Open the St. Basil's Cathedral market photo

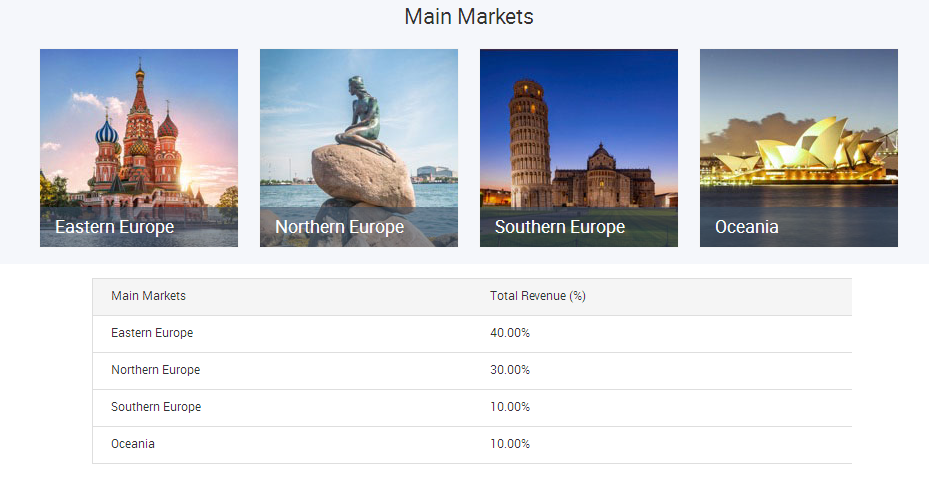tap(139, 130)
